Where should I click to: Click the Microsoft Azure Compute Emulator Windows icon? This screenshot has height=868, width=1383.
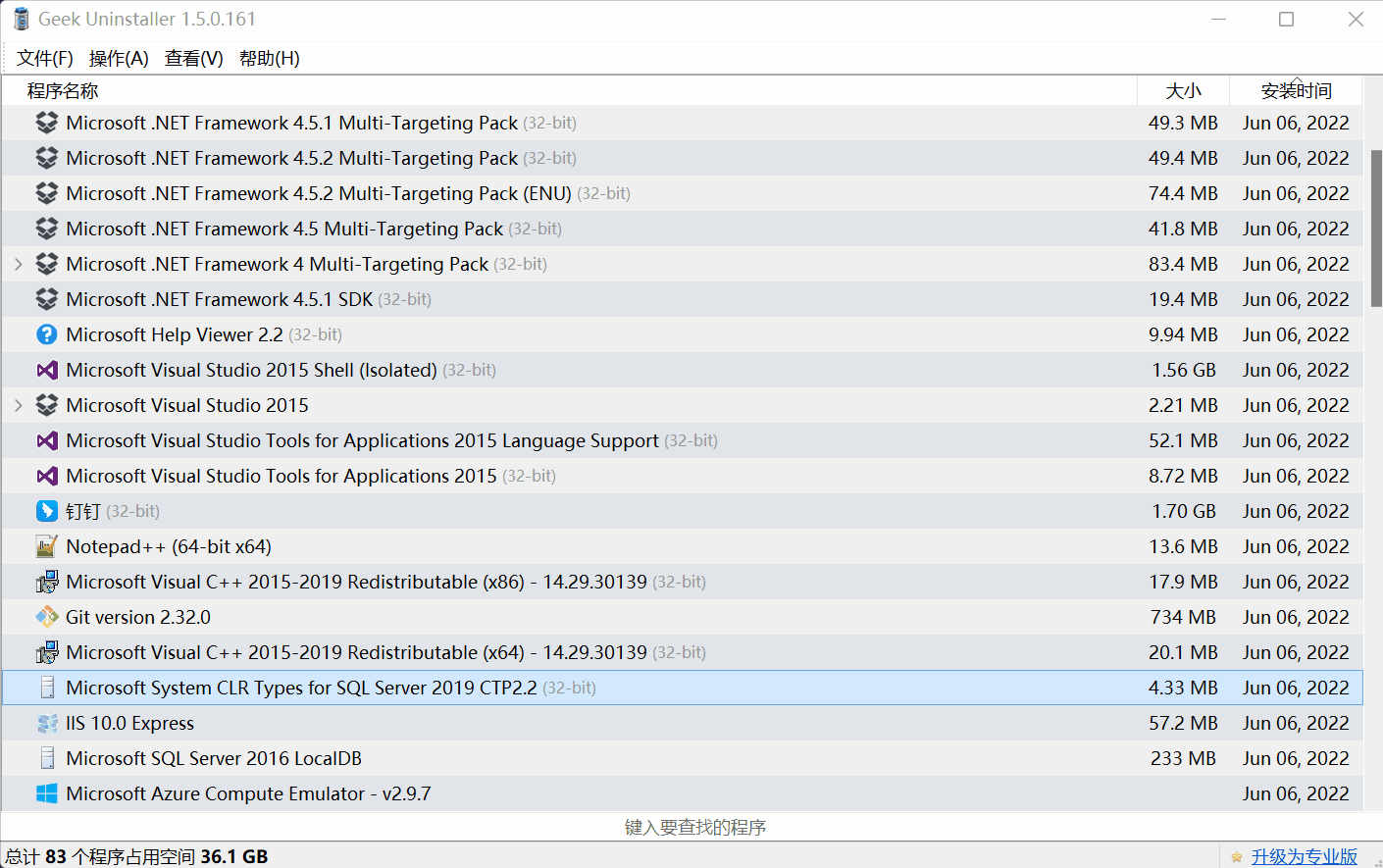click(x=46, y=793)
